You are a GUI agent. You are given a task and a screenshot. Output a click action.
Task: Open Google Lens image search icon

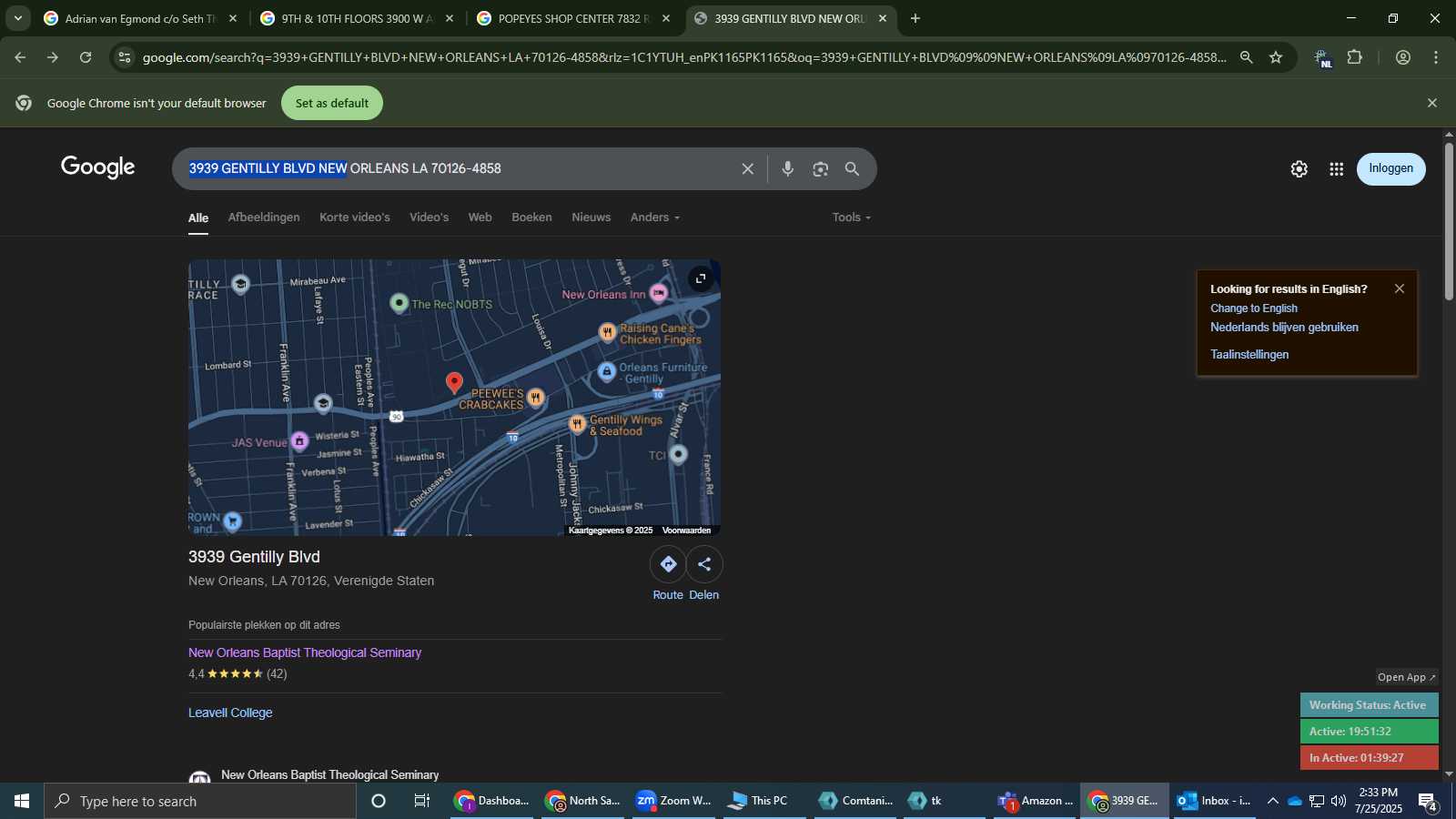pos(820,169)
